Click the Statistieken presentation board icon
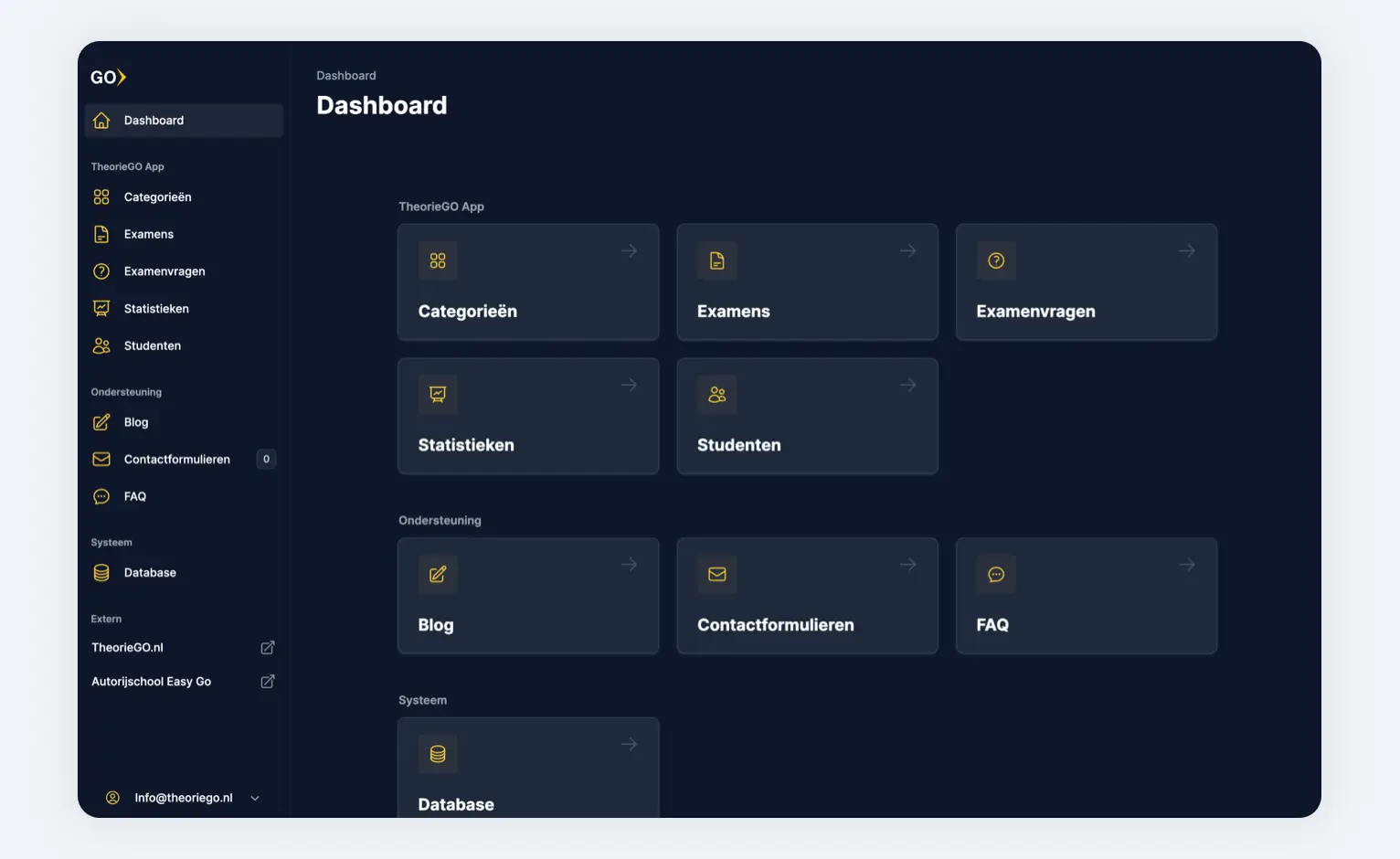 click(438, 394)
